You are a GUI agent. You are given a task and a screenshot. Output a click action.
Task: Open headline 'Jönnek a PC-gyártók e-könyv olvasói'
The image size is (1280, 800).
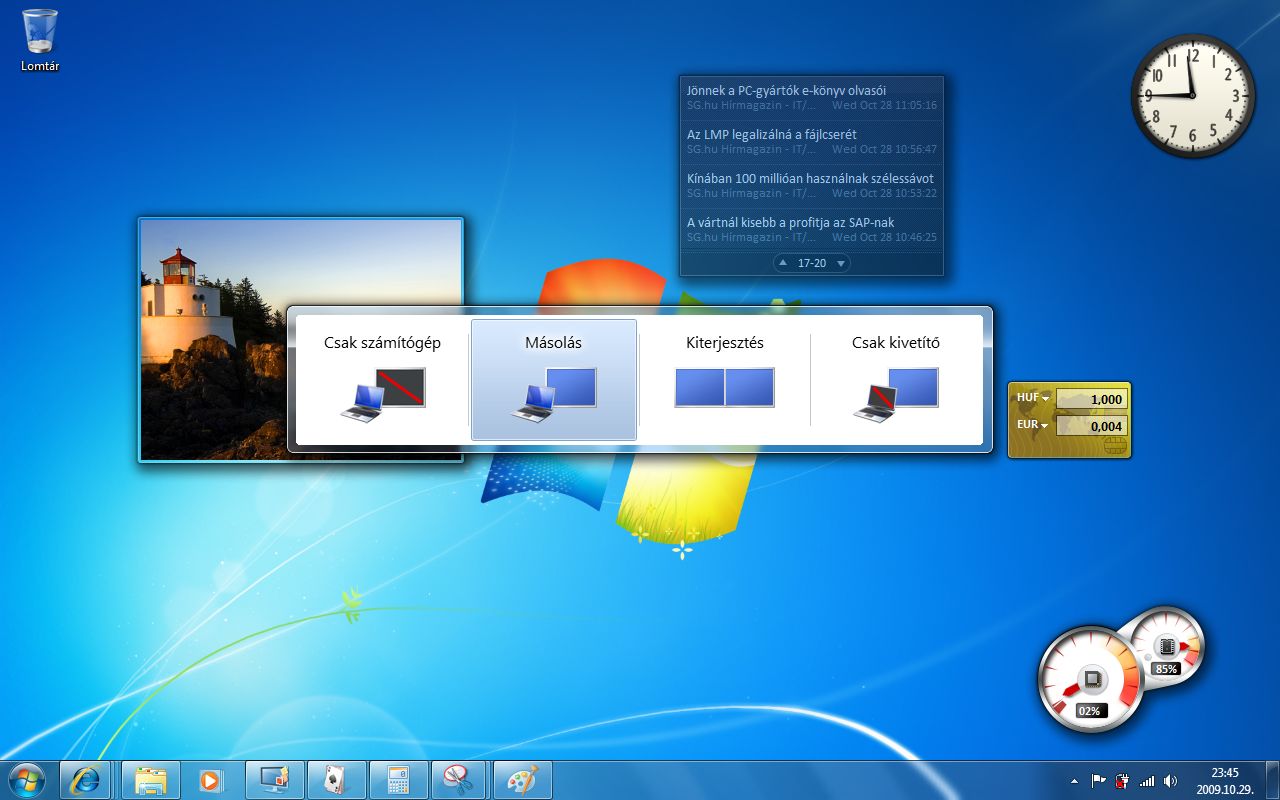pos(786,90)
